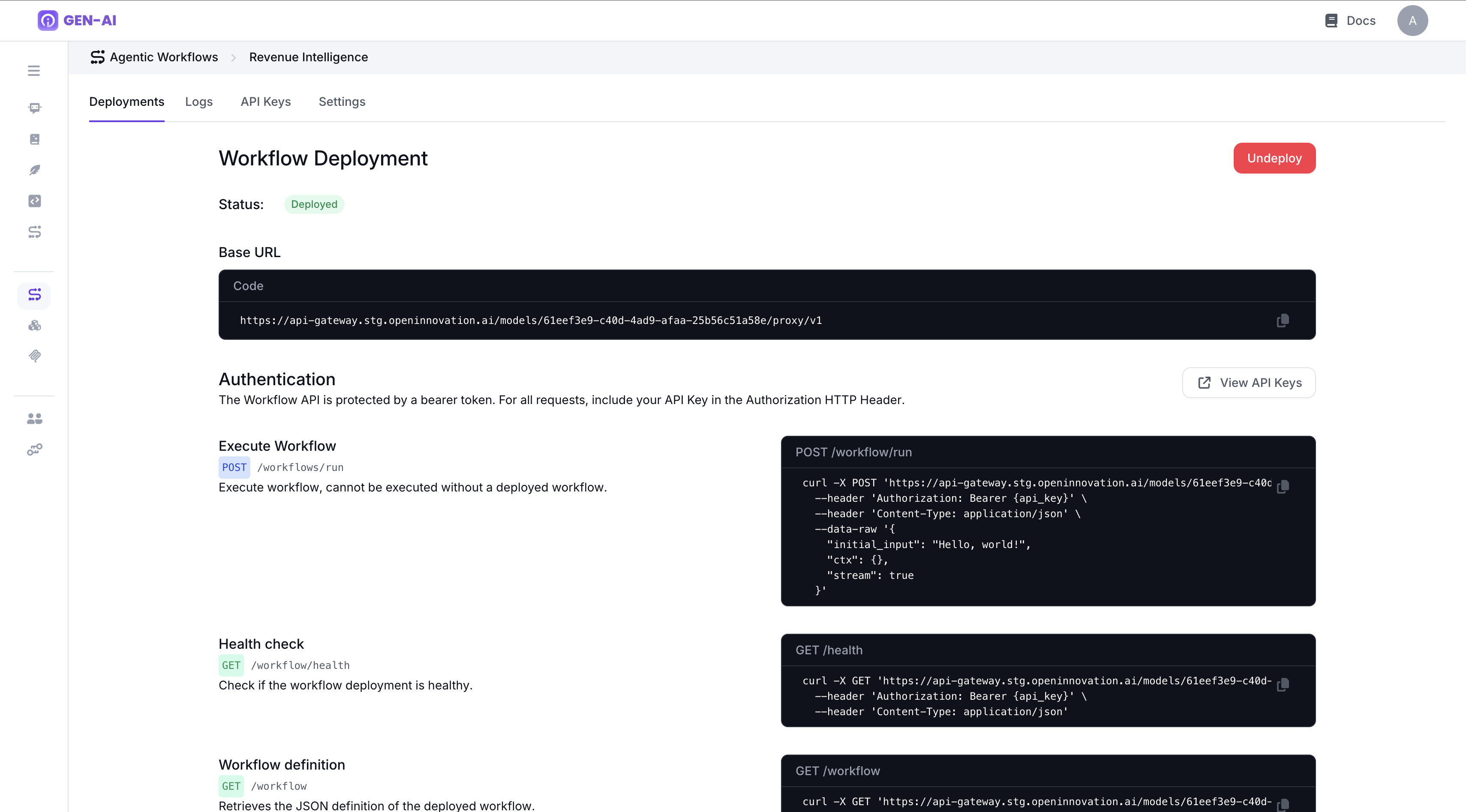Copy the POST /workflow/run curl command
1466x812 pixels.
1283,487
